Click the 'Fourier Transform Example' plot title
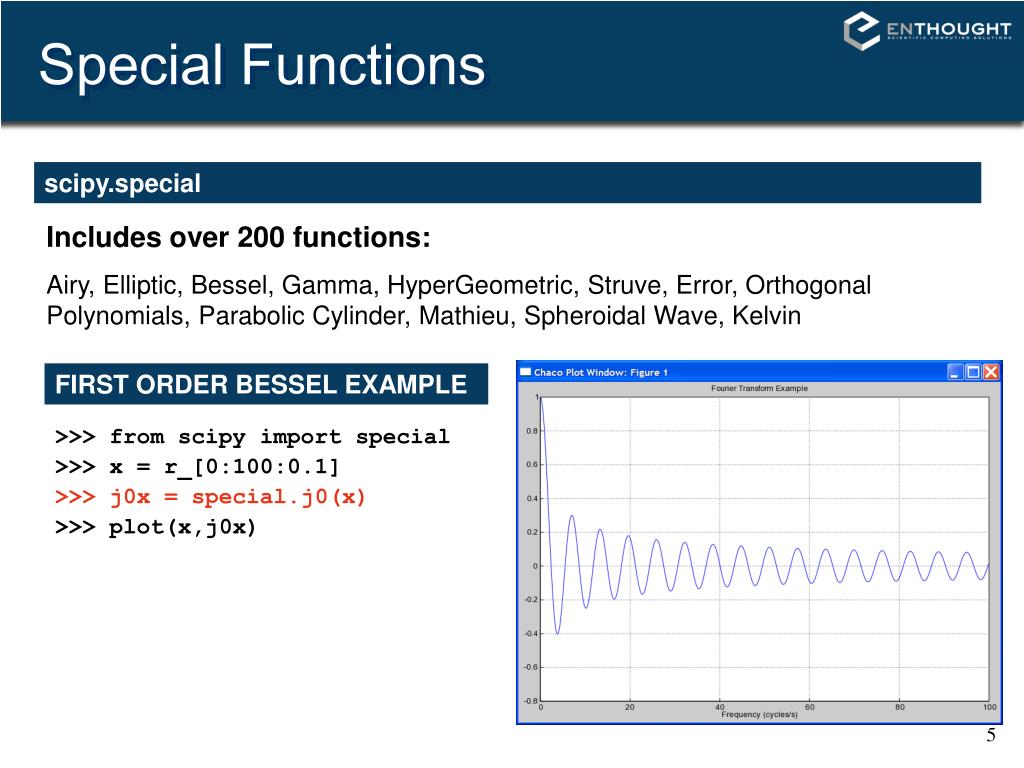1024x768 pixels. [x=760, y=388]
